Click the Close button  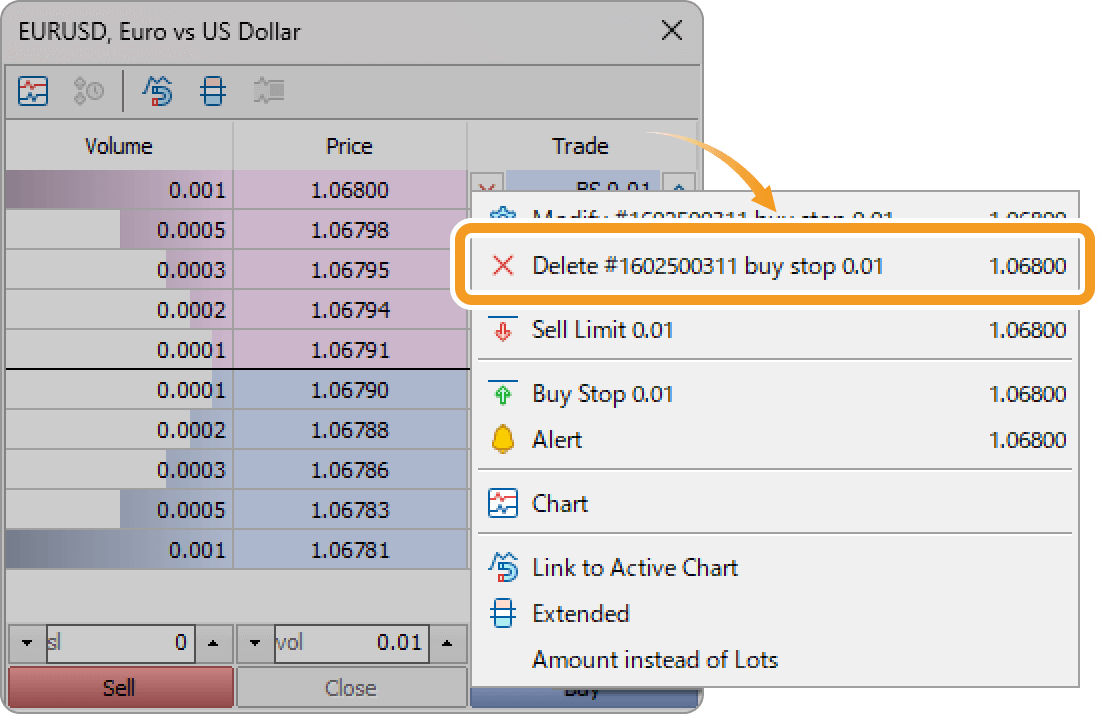tap(352, 687)
